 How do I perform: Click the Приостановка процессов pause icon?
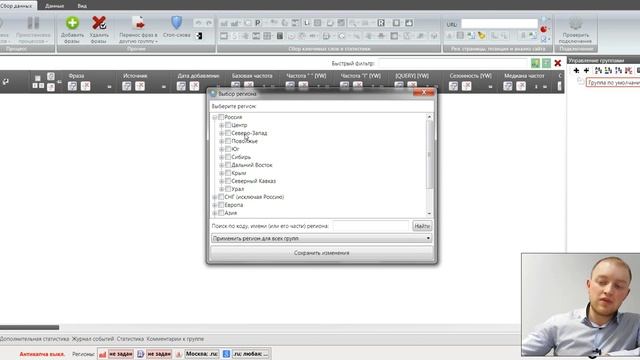[x=33, y=23]
